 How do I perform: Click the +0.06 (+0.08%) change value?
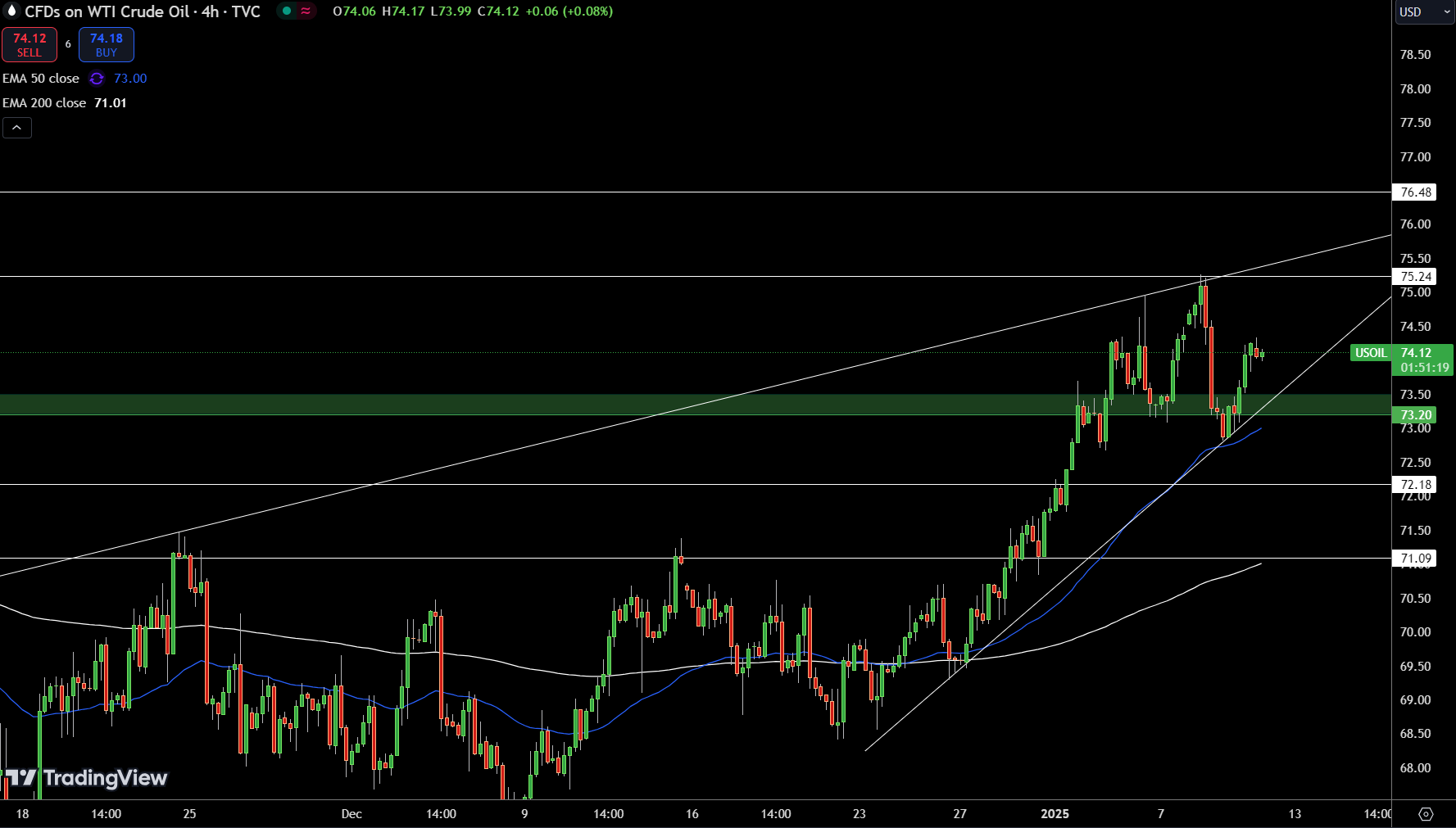[x=569, y=11]
